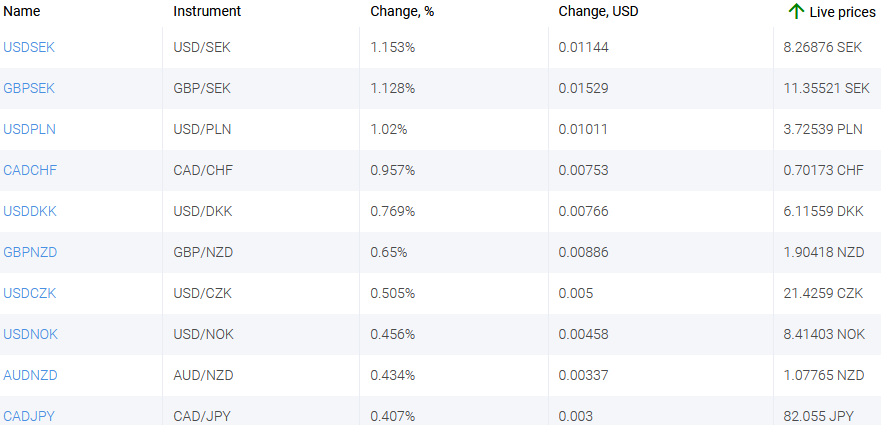The height and width of the screenshot is (425, 881).
Task: Click the Change, USD column header
Action: (x=598, y=12)
